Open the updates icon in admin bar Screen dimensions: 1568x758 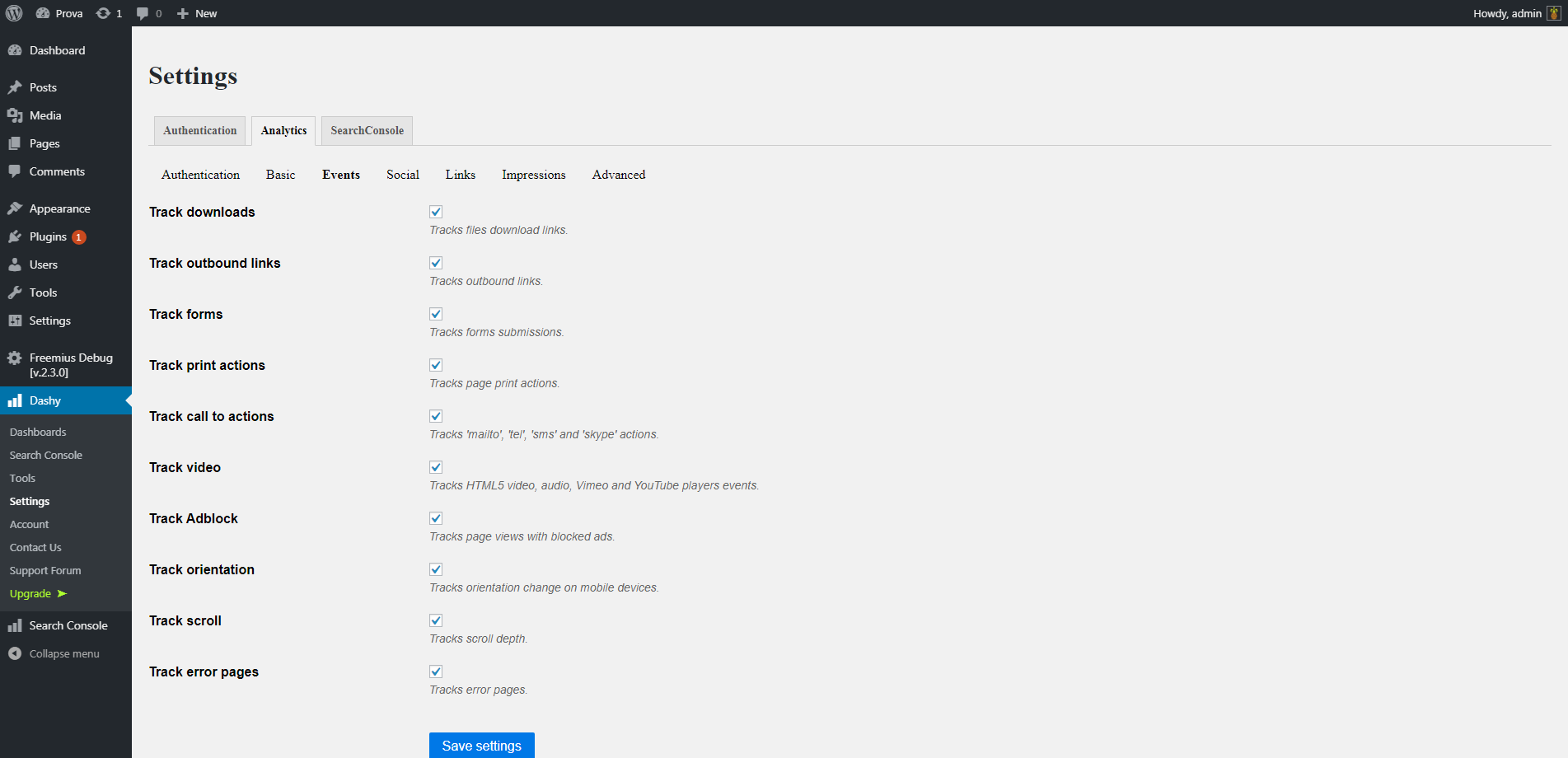pos(104,13)
